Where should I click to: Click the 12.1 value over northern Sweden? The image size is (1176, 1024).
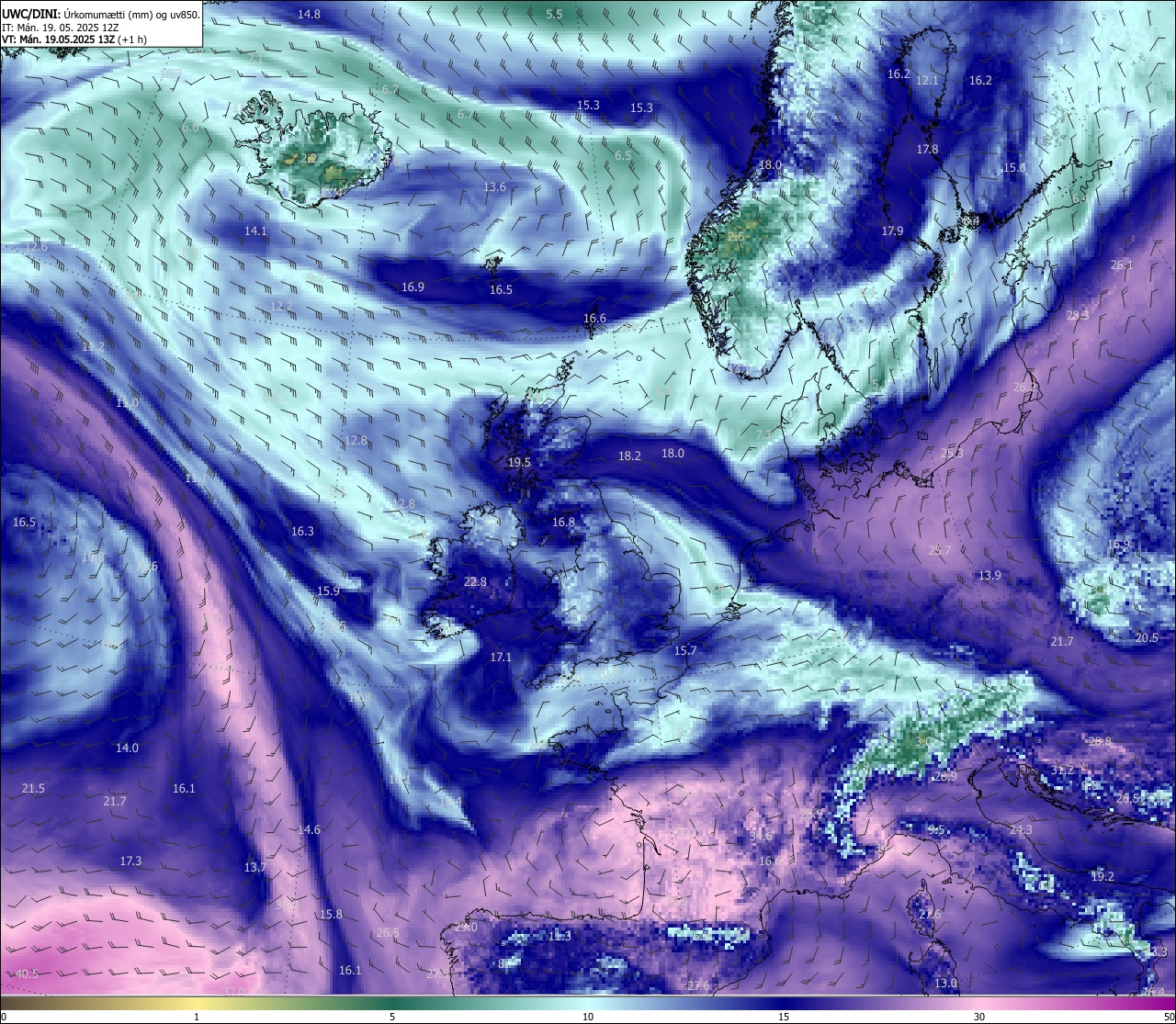(927, 81)
